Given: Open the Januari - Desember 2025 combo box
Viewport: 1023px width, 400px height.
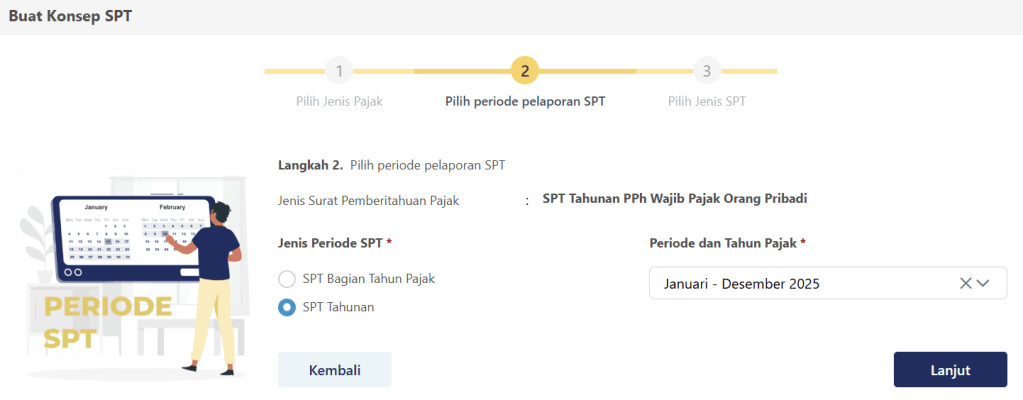Looking at the screenshot, I should (800, 283).
